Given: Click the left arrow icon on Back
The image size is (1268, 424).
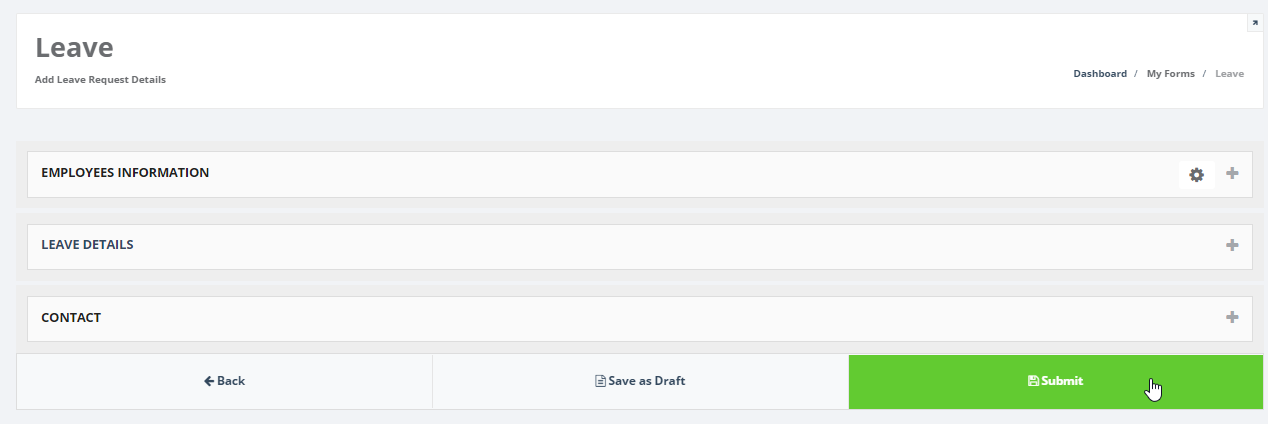Looking at the screenshot, I should (x=209, y=381).
